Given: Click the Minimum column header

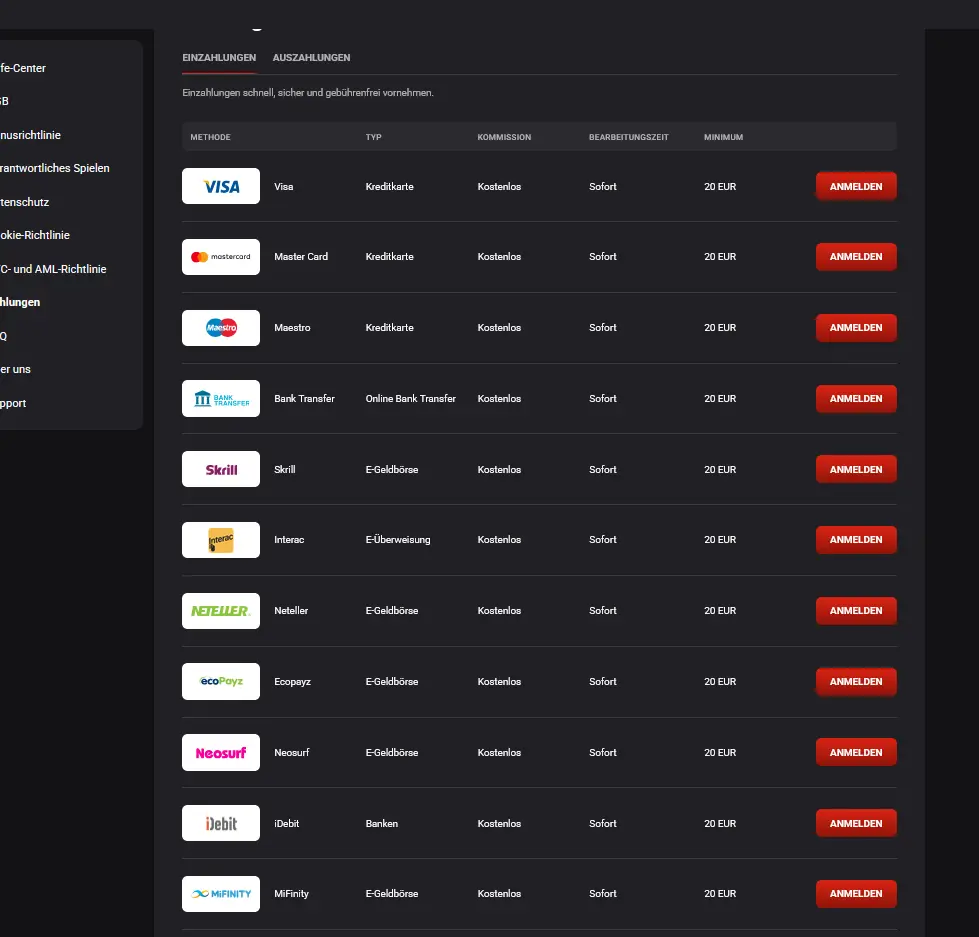Looking at the screenshot, I should click(724, 137).
